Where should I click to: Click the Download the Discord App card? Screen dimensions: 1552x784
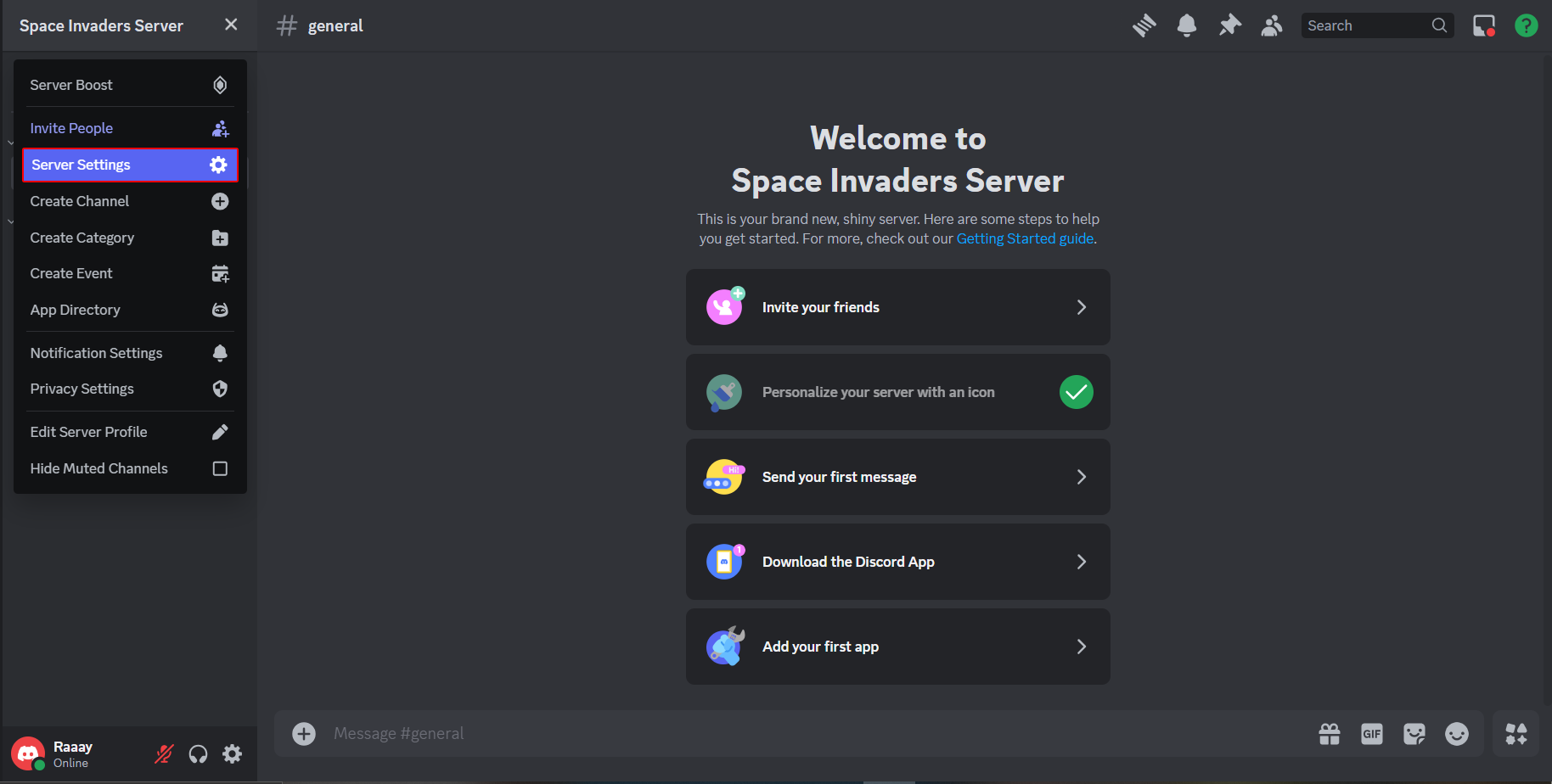(898, 562)
